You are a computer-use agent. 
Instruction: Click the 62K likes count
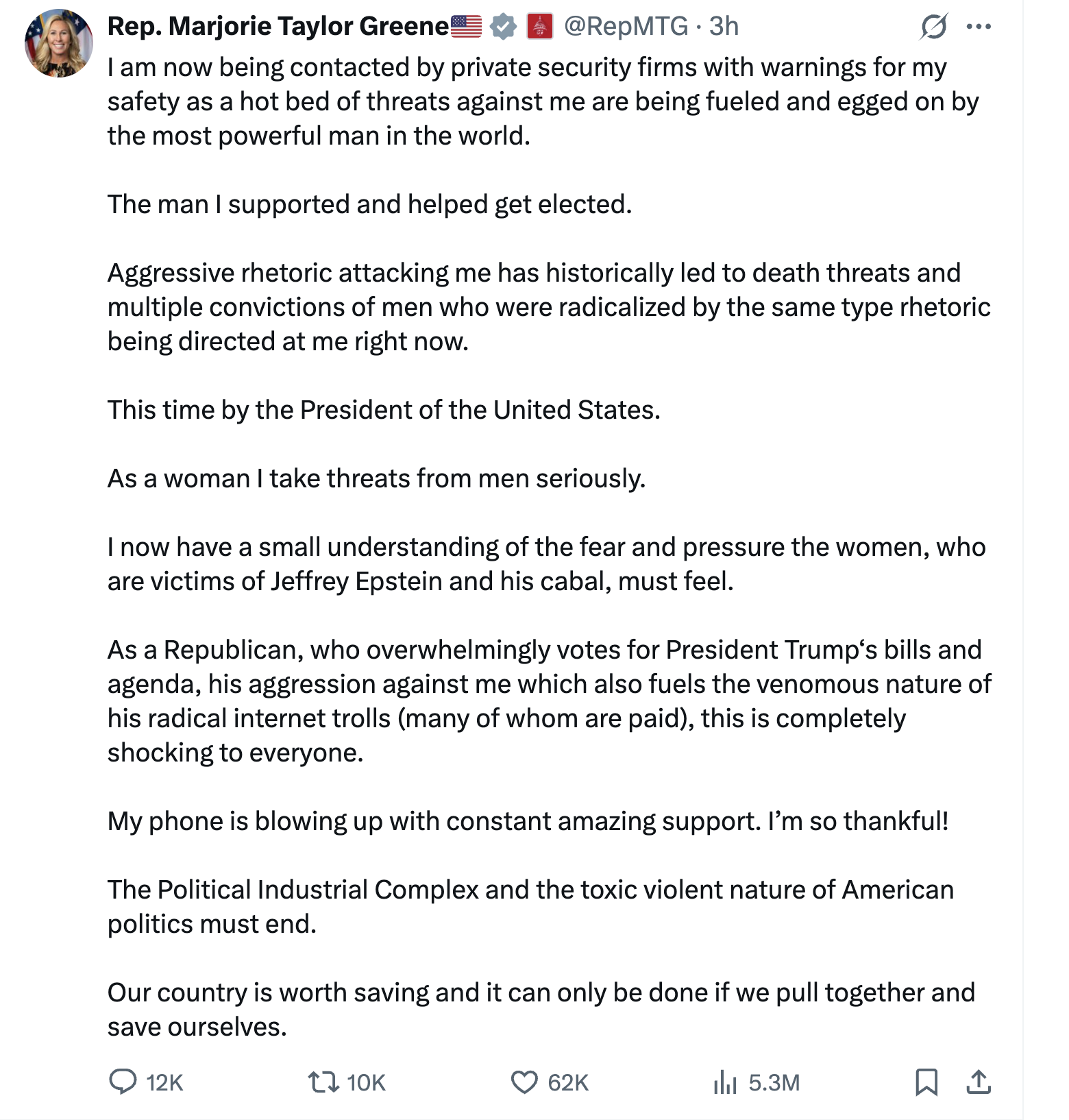pos(568,1082)
